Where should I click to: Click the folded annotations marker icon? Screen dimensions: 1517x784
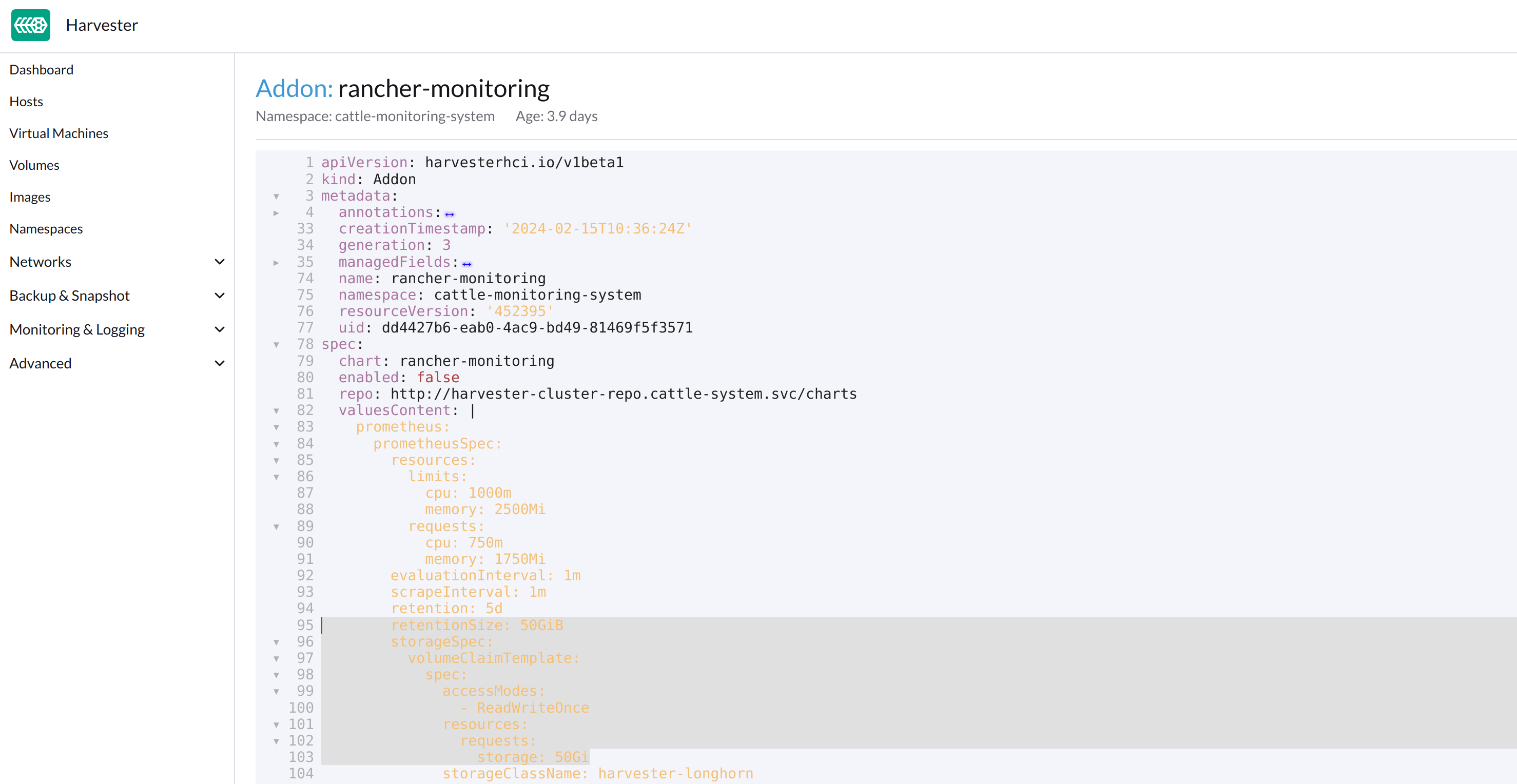click(x=450, y=214)
